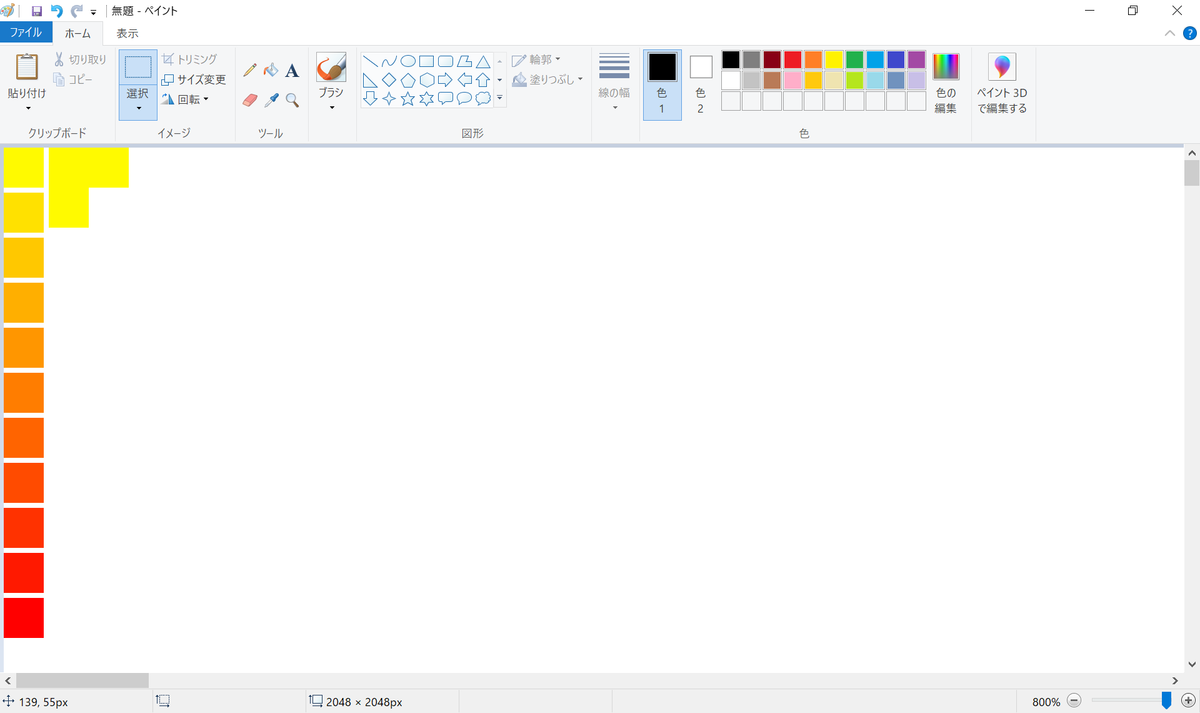The image size is (1200, 713).
Task: Select the five-pointed star shape
Action: (407, 98)
